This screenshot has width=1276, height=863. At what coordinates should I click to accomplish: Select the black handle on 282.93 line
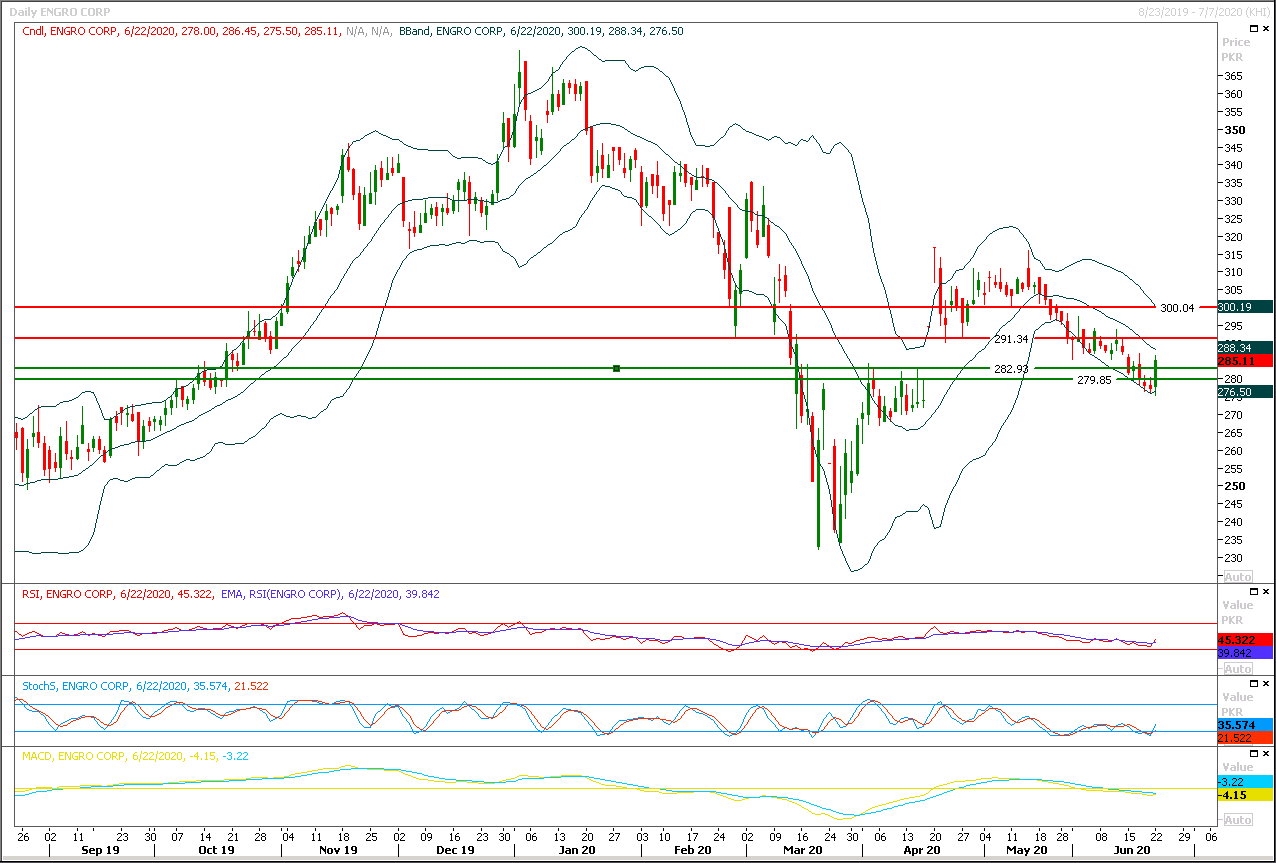click(616, 369)
